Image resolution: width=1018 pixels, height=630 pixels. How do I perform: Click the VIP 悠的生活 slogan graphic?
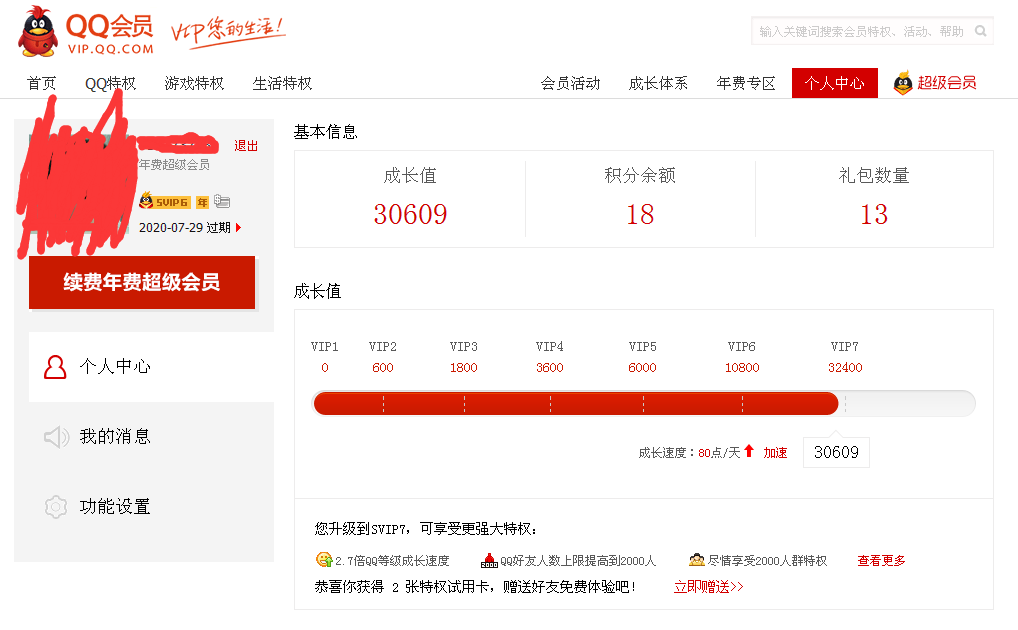(227, 32)
